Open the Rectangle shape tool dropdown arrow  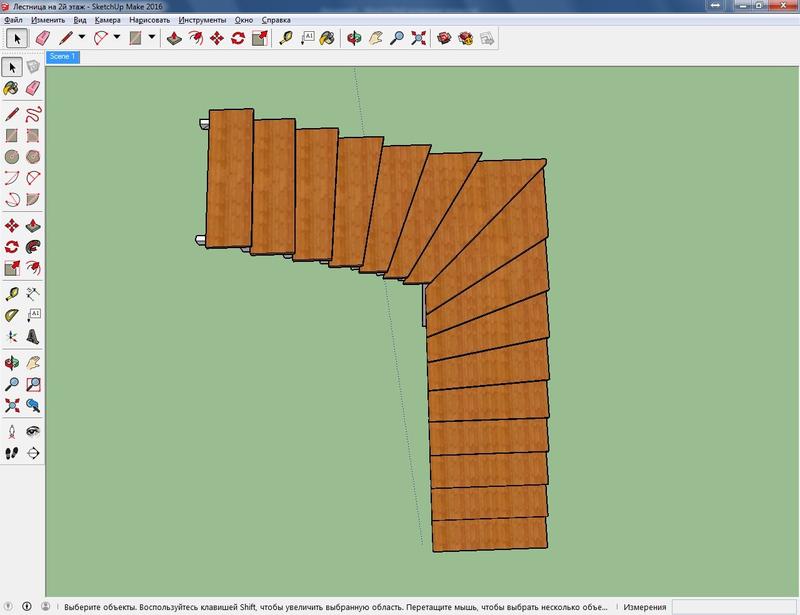point(151,38)
